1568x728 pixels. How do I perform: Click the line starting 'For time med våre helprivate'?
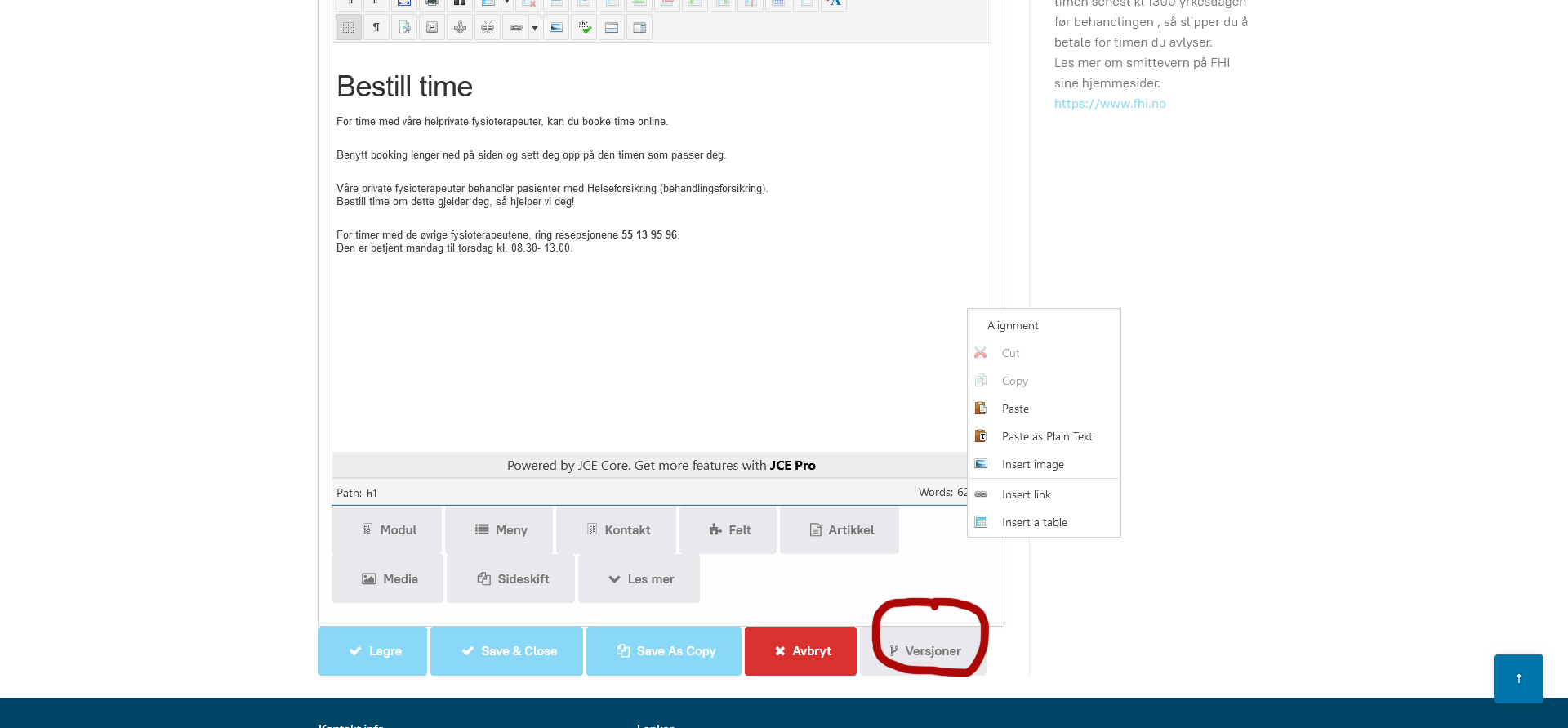pyautogui.click(x=502, y=122)
